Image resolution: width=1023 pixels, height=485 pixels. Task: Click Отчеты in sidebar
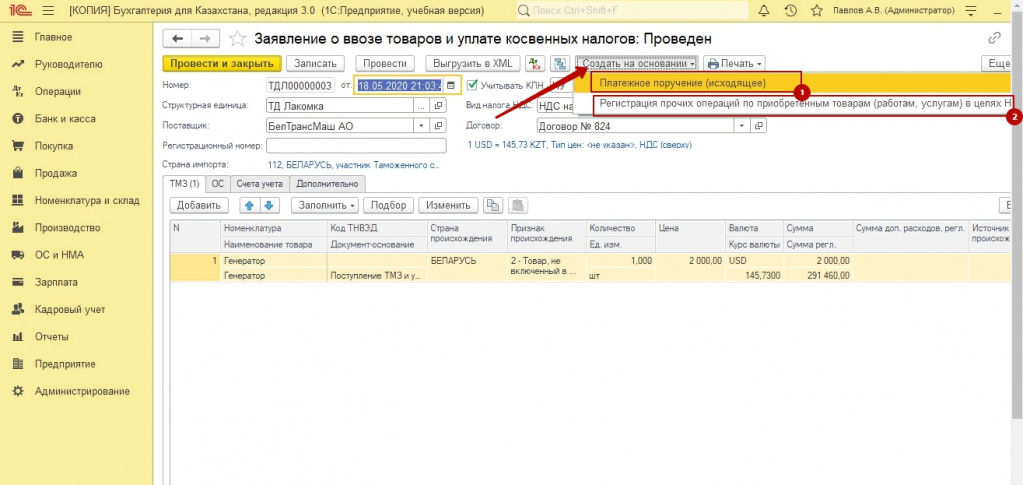(x=52, y=337)
